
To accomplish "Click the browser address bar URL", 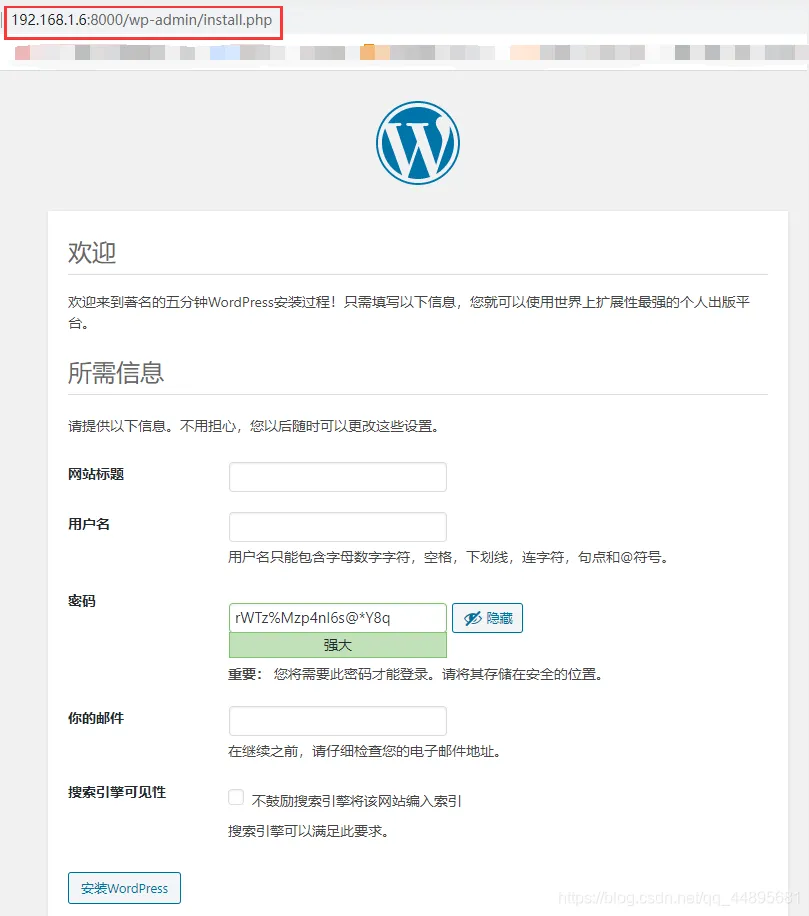I will (x=142, y=20).
